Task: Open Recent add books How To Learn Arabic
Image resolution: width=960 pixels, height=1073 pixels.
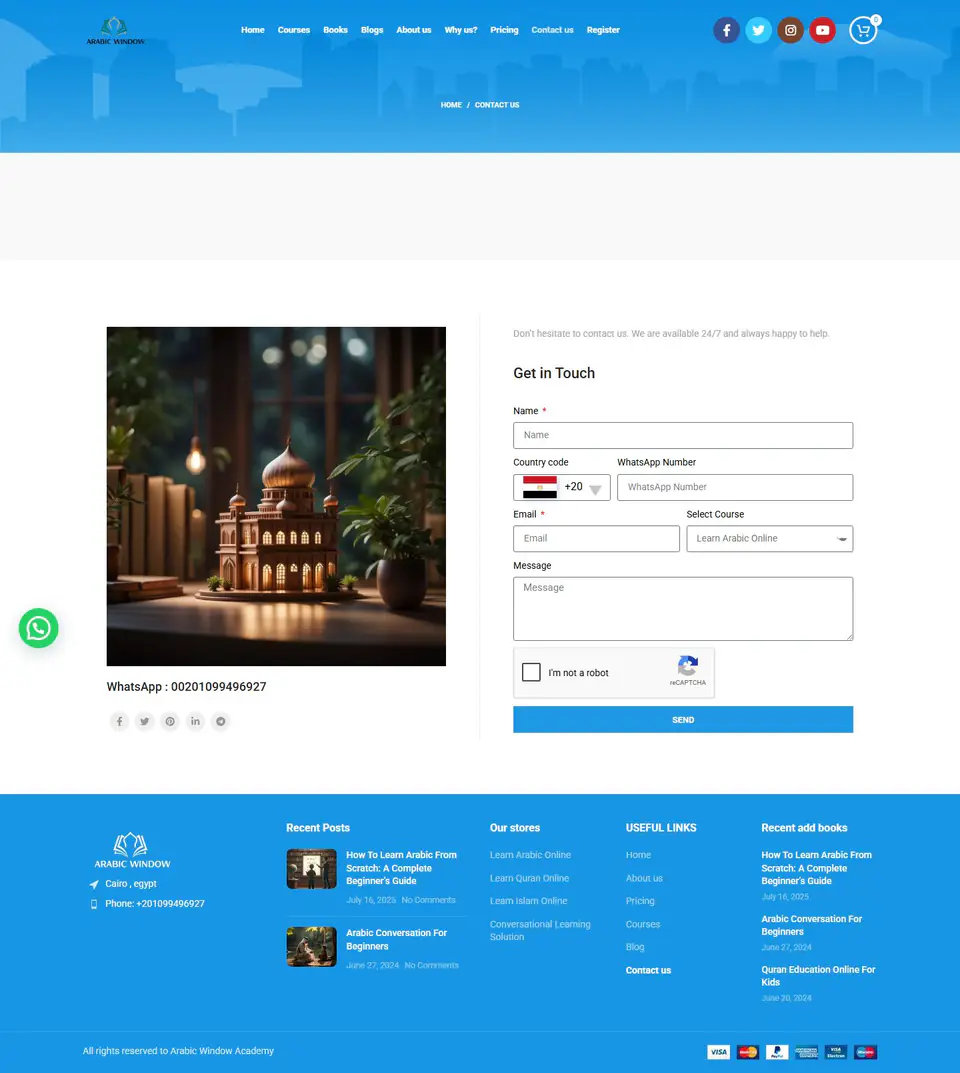Action: point(816,868)
